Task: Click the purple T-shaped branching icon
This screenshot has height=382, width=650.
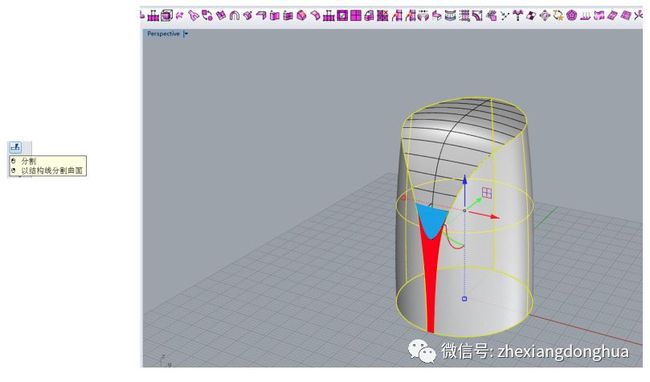Action: (x=518, y=16)
